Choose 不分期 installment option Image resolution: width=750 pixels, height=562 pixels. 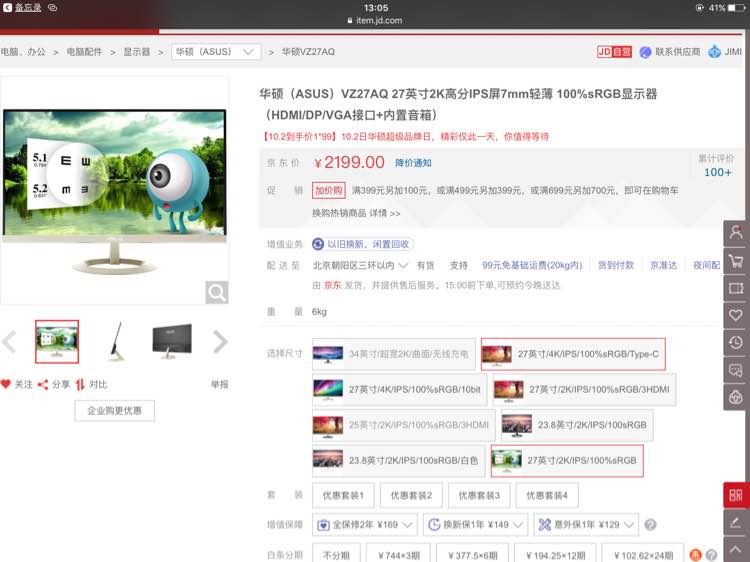click(x=336, y=554)
